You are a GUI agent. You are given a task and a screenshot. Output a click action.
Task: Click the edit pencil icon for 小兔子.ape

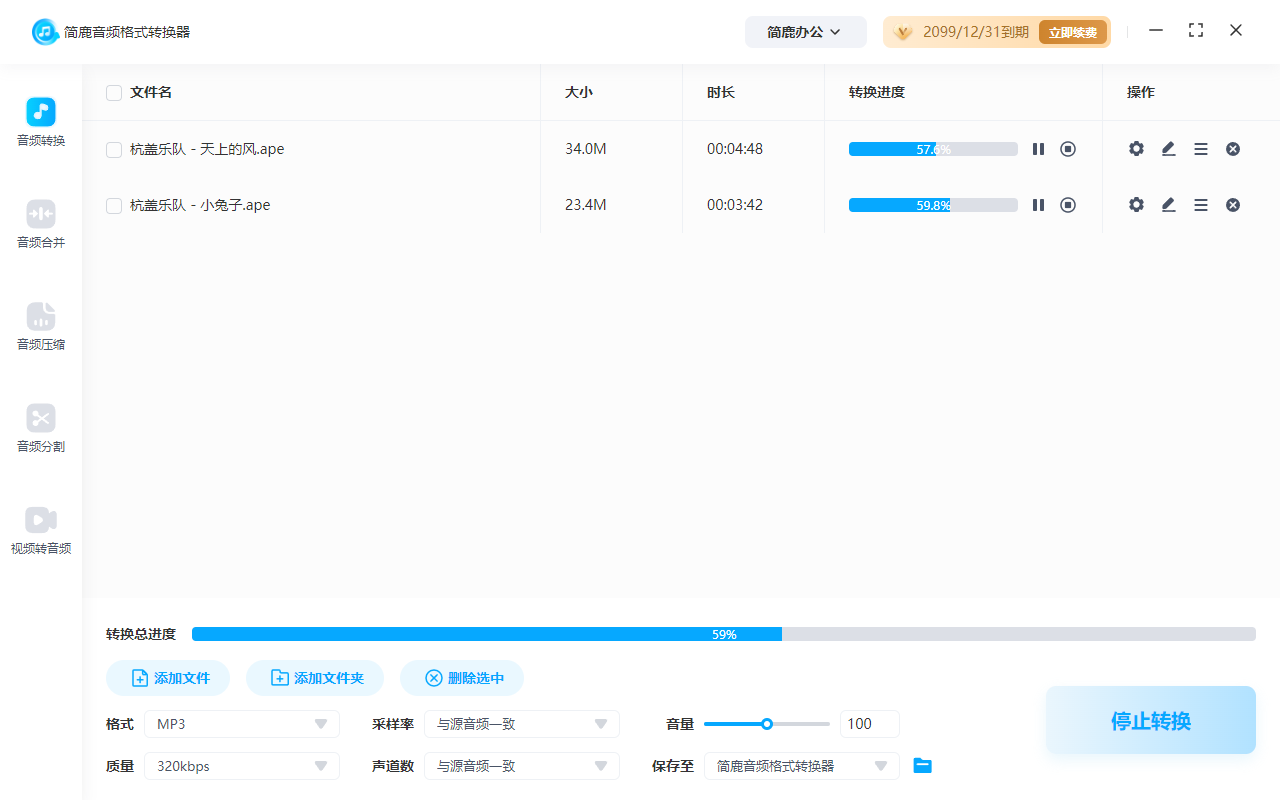coord(1168,204)
